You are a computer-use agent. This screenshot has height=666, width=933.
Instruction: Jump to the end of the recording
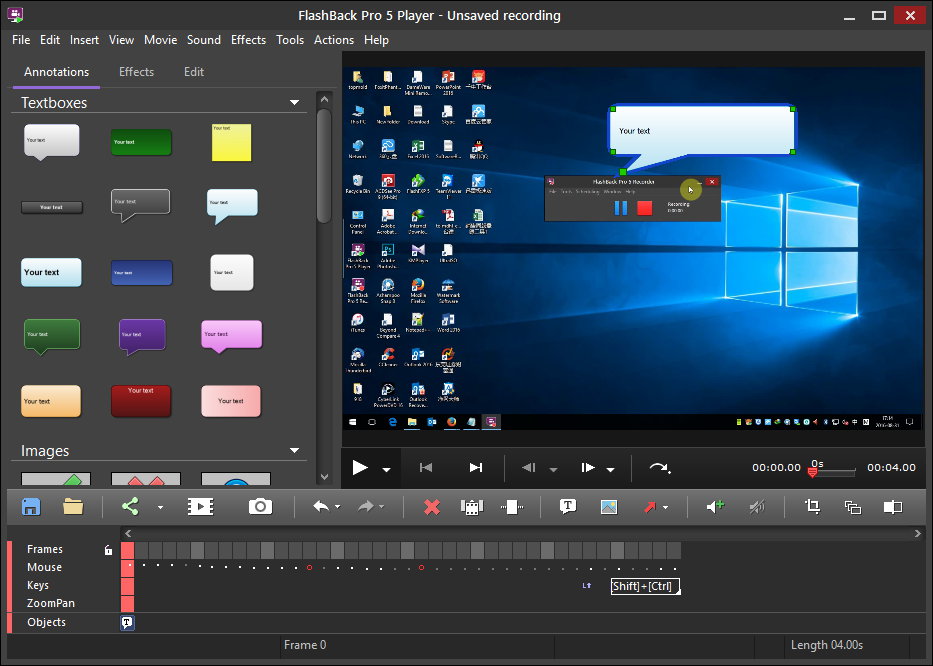tap(476, 467)
